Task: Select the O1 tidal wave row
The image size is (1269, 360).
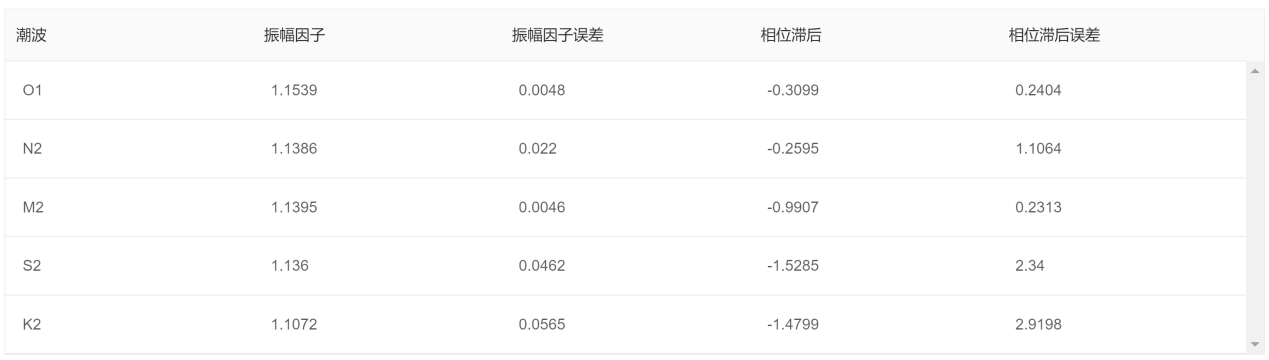Action: tap(625, 91)
